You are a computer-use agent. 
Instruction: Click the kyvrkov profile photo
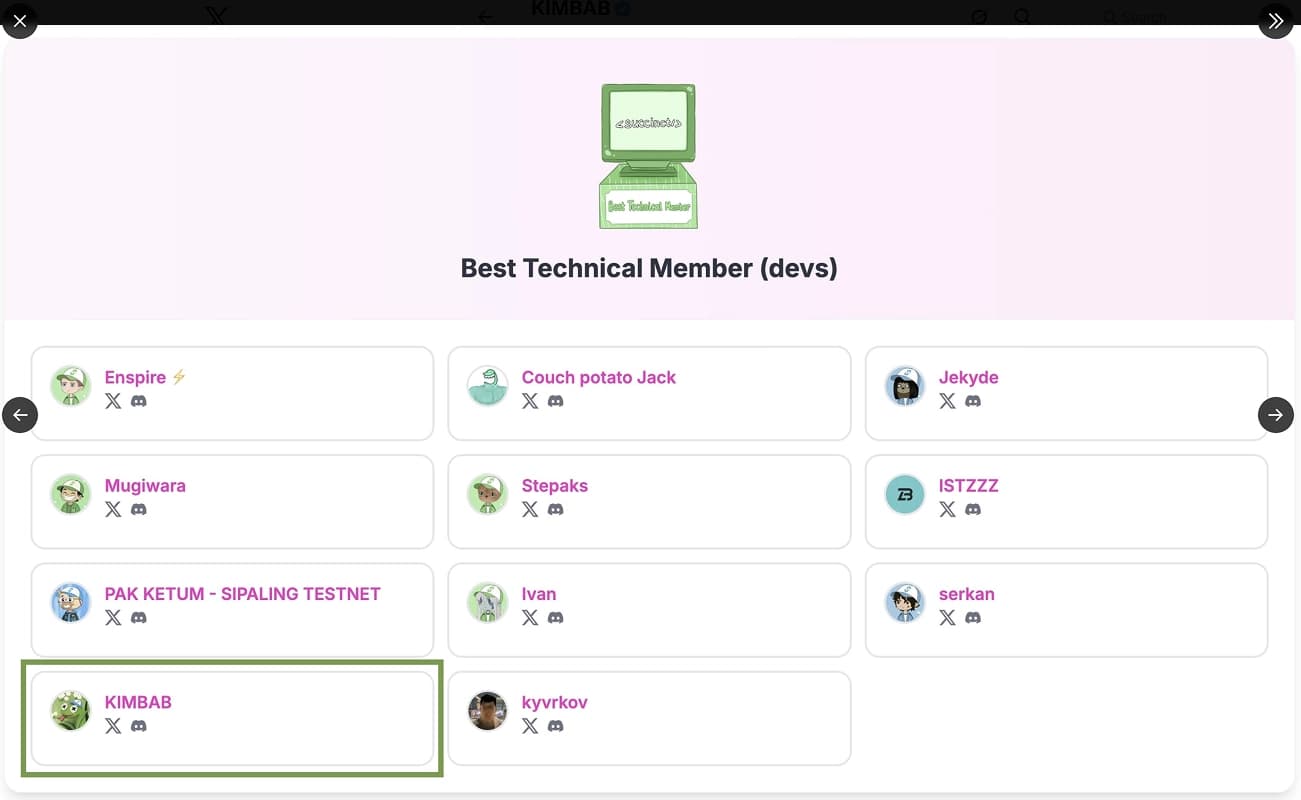pyautogui.click(x=488, y=711)
